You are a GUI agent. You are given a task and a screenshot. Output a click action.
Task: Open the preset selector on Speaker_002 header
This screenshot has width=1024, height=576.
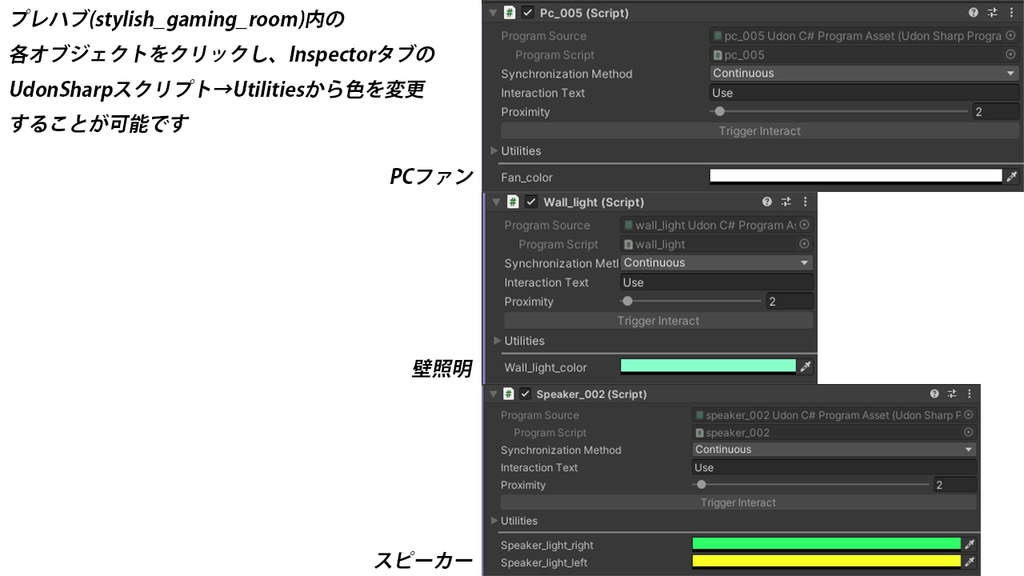tap(950, 394)
